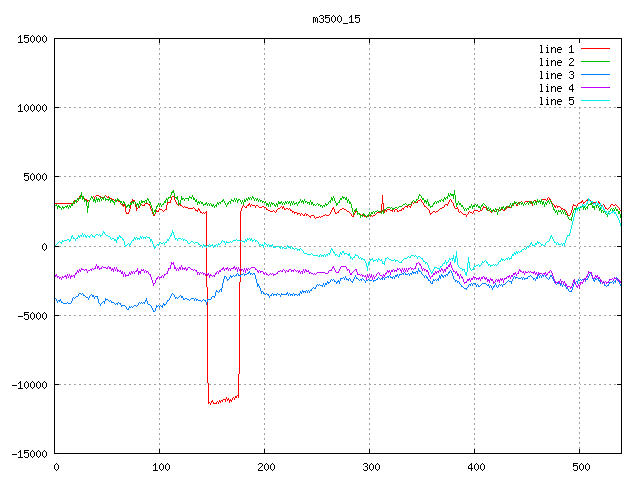Click the 15000 y-axis tick label
Image resolution: width=640 pixels, height=480 pixels.
coord(32,39)
